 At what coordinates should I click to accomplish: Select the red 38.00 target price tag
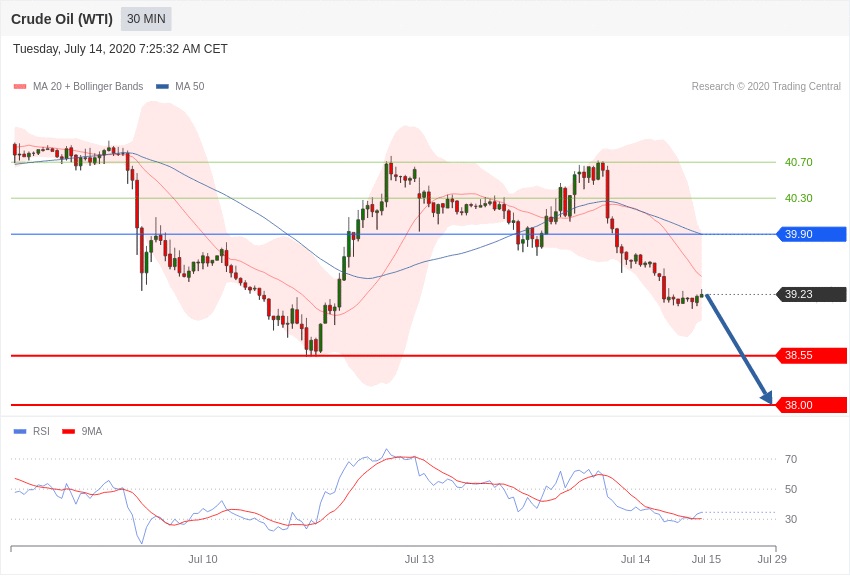811,405
